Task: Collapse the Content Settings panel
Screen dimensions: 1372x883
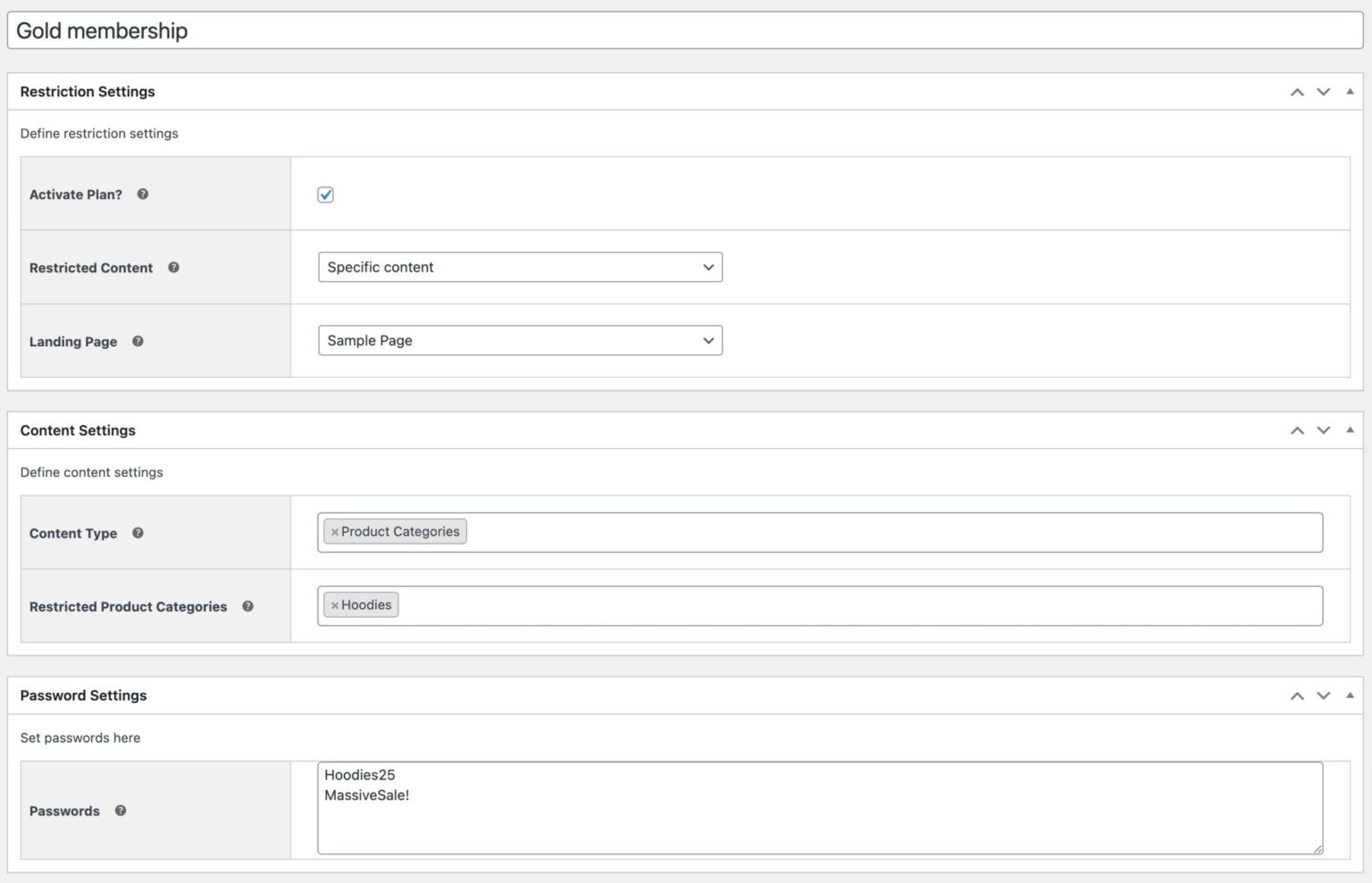Action: [1349, 429]
